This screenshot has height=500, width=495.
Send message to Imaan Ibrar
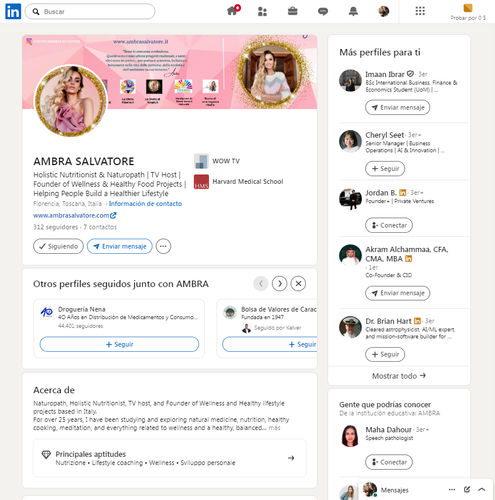[398, 107]
